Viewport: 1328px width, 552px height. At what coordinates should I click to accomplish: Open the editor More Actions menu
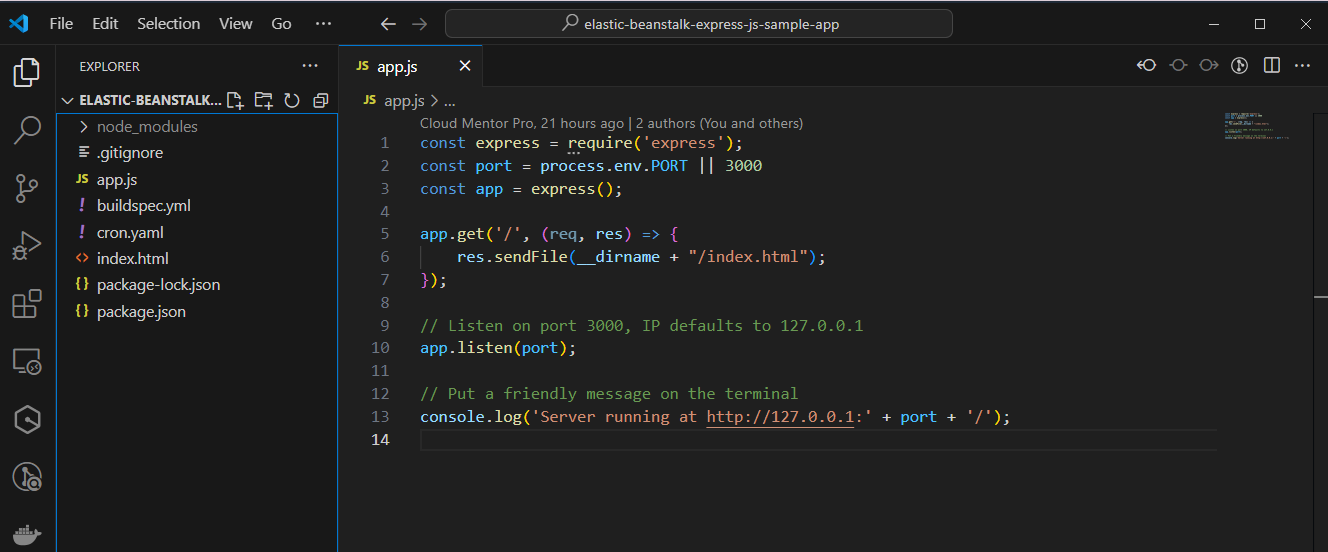[x=1303, y=66]
